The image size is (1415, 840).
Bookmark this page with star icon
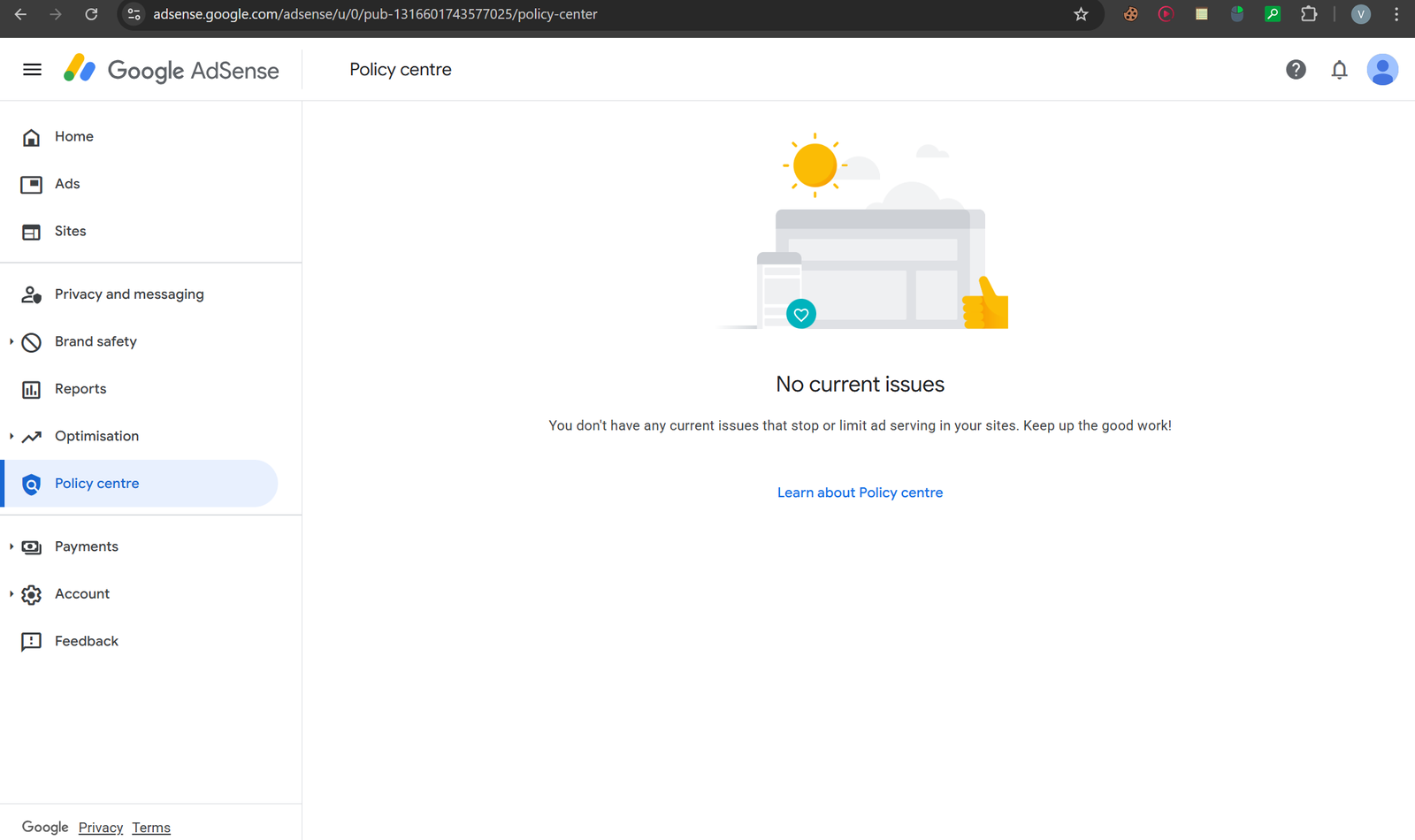(x=1081, y=14)
